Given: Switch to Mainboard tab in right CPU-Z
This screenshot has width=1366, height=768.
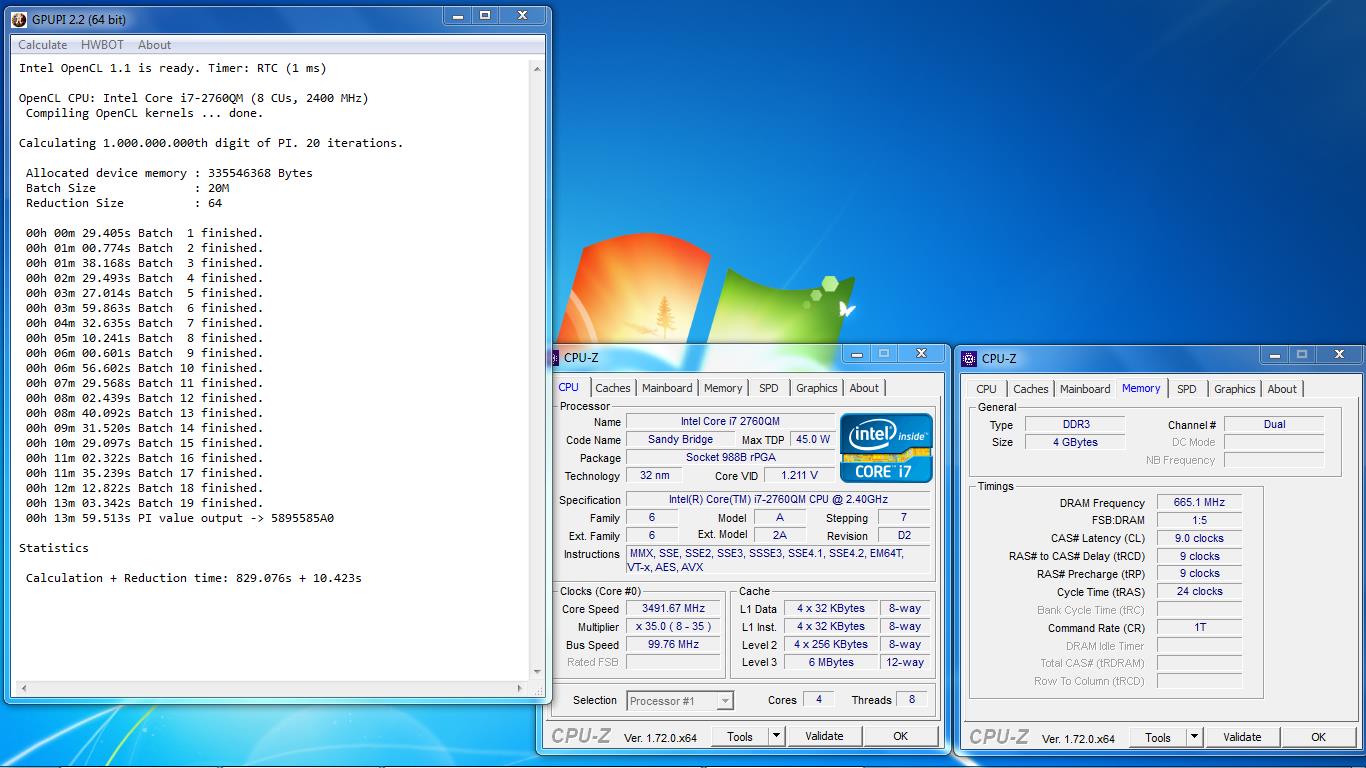Looking at the screenshot, I should (1085, 389).
